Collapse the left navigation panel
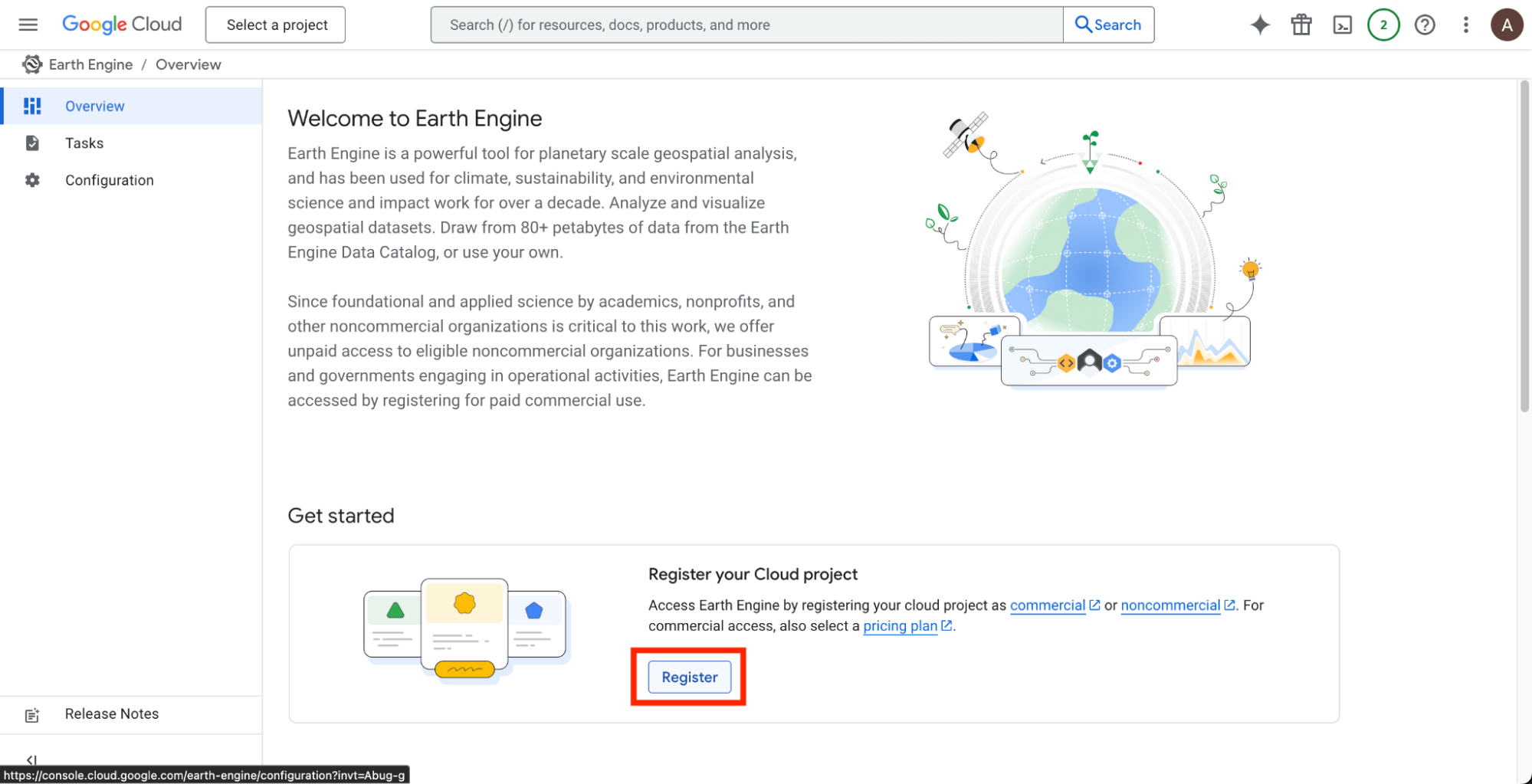Image resolution: width=1532 pixels, height=784 pixels. click(31, 760)
